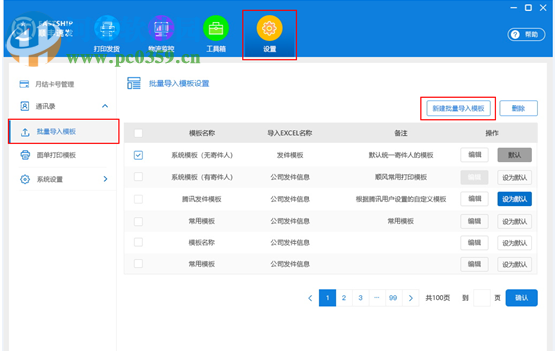Check the 腾讯发件模板 row checkbox
Screen dimensions: 555x362
pos(138,199)
